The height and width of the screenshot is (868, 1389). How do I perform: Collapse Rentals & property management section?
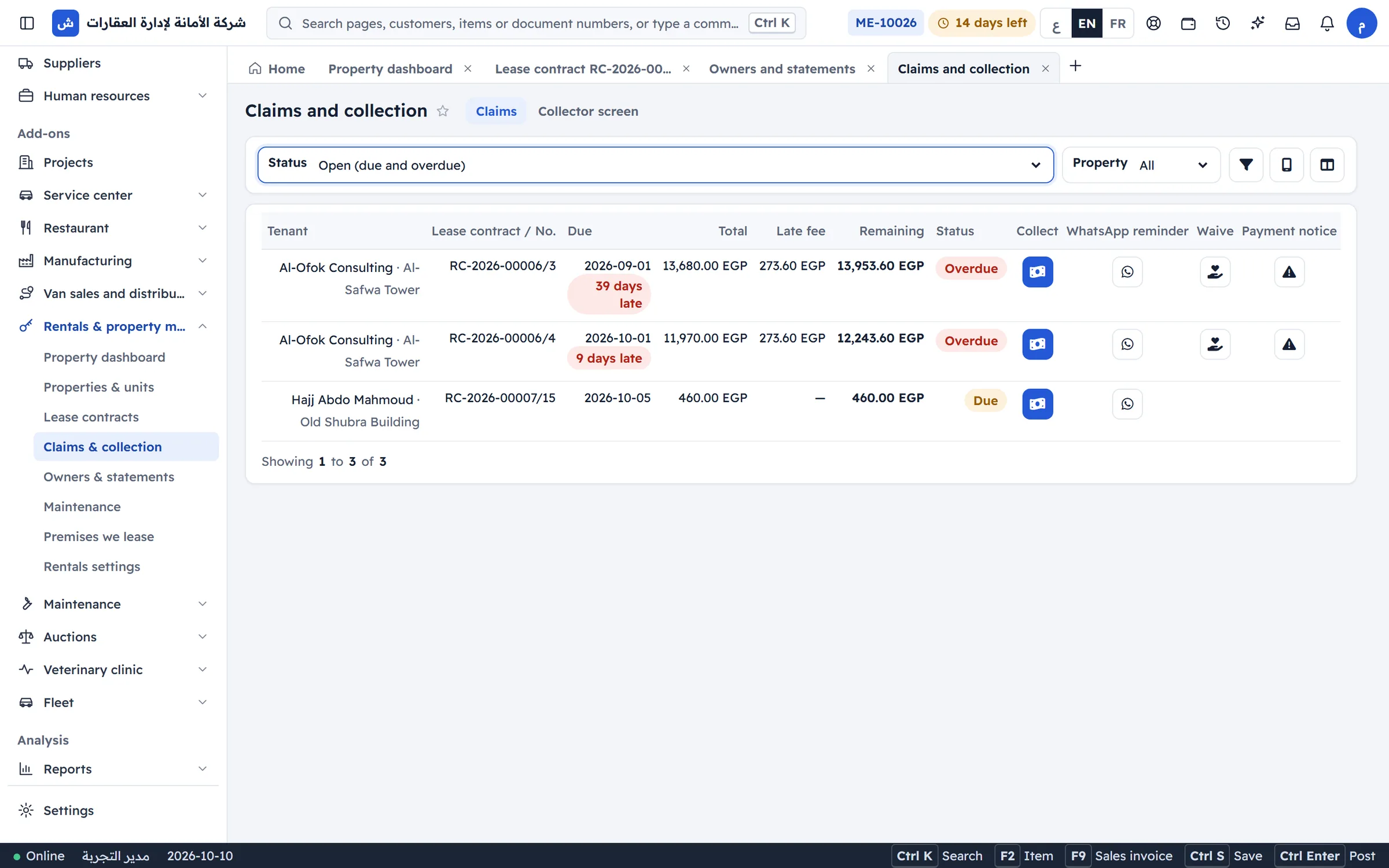(x=113, y=326)
